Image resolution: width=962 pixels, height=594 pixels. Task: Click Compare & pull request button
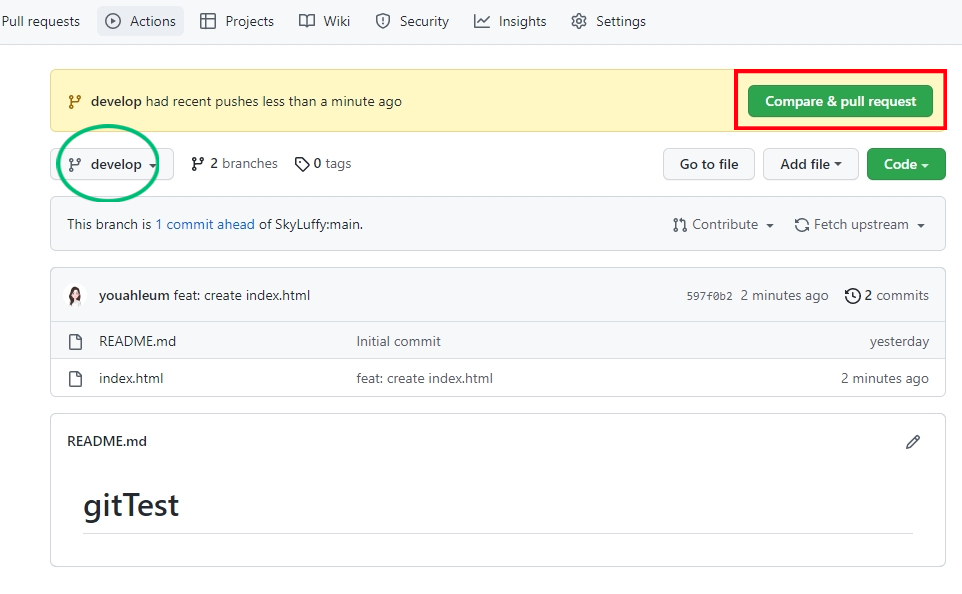(840, 101)
